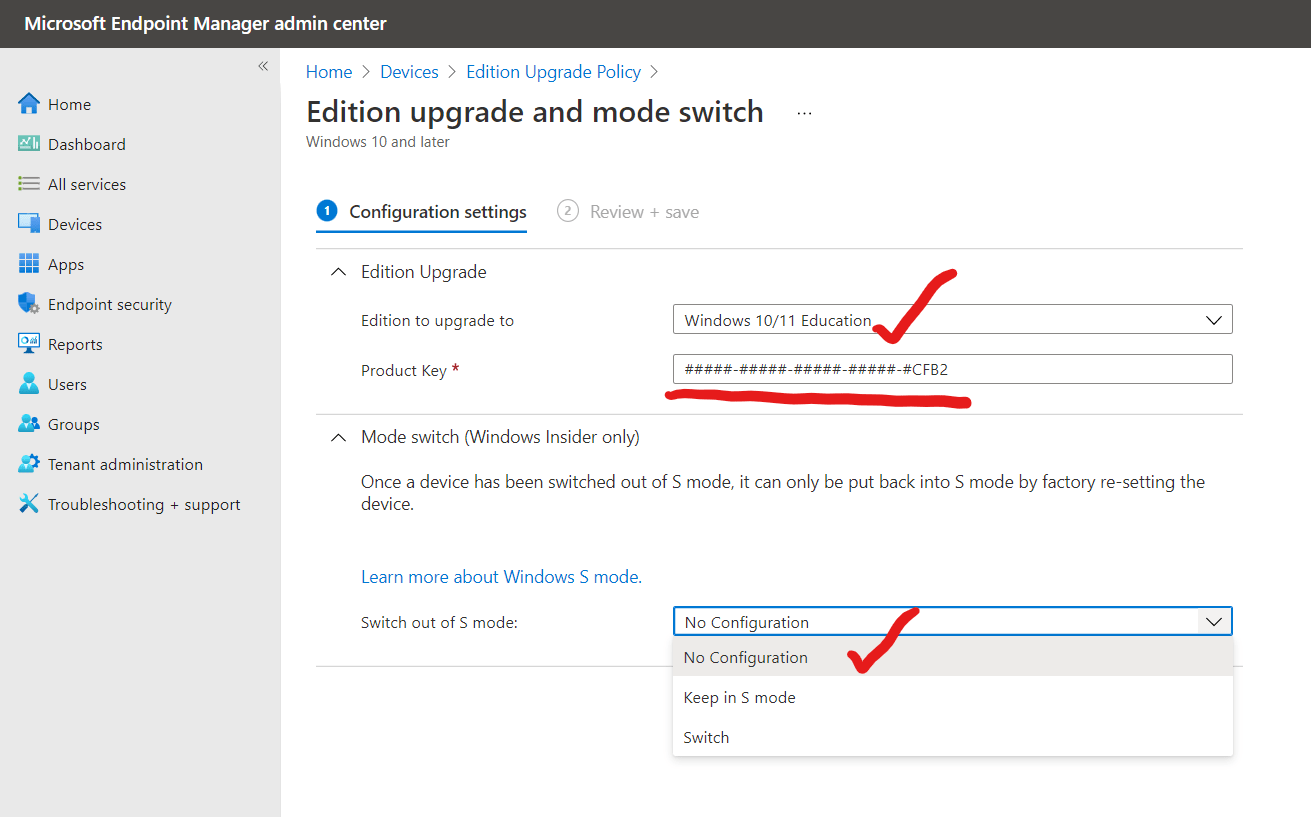Click Home in the breadcrumb
This screenshot has width=1311, height=817.
[x=329, y=72]
